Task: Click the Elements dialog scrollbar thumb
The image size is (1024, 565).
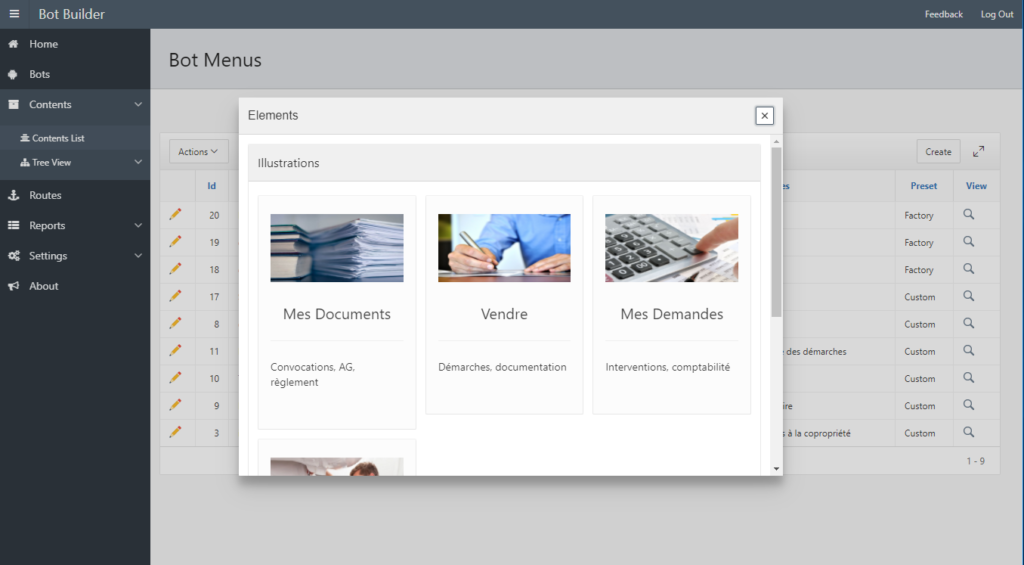Action: pos(776,232)
